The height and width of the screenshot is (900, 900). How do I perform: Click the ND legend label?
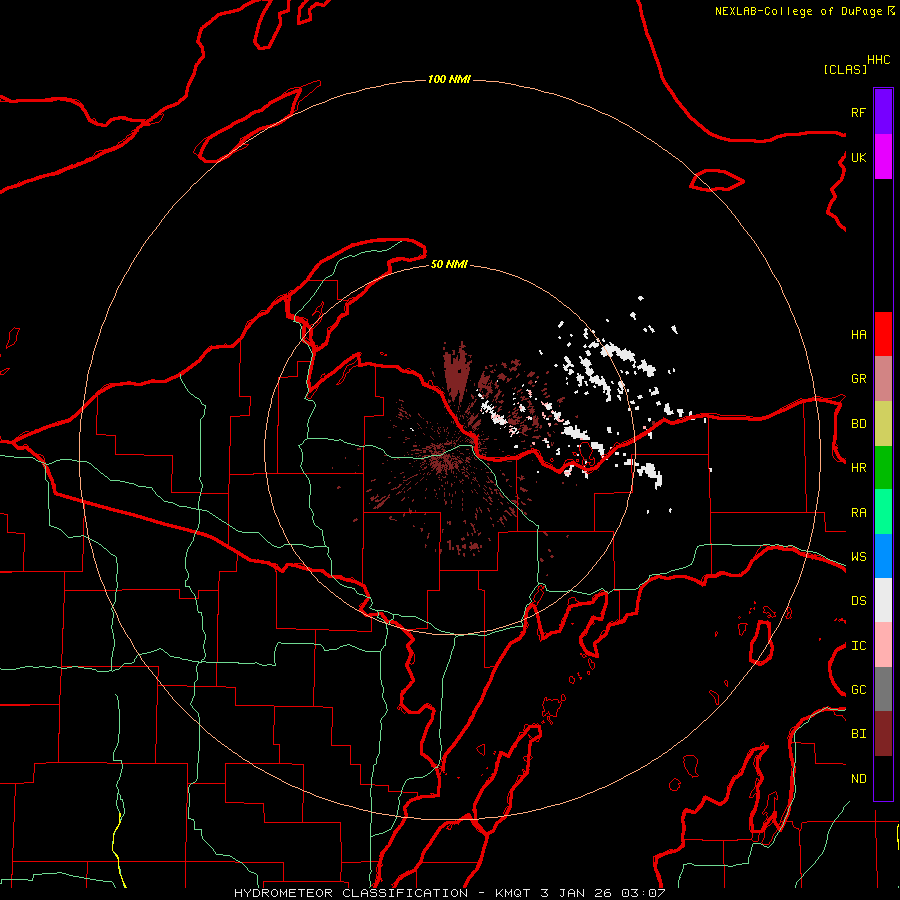(x=858, y=779)
